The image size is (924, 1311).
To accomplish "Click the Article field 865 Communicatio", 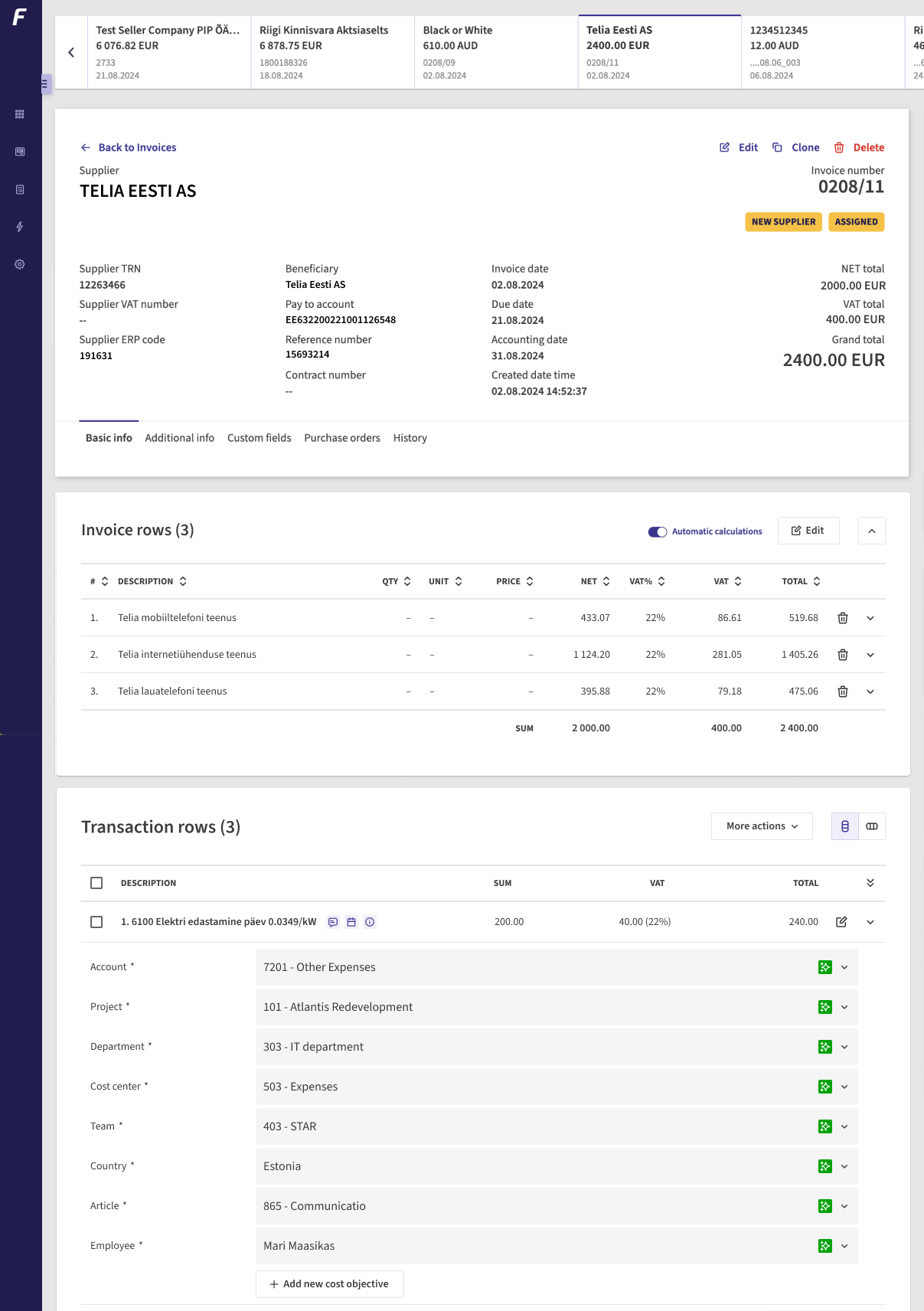I will click(x=557, y=1206).
